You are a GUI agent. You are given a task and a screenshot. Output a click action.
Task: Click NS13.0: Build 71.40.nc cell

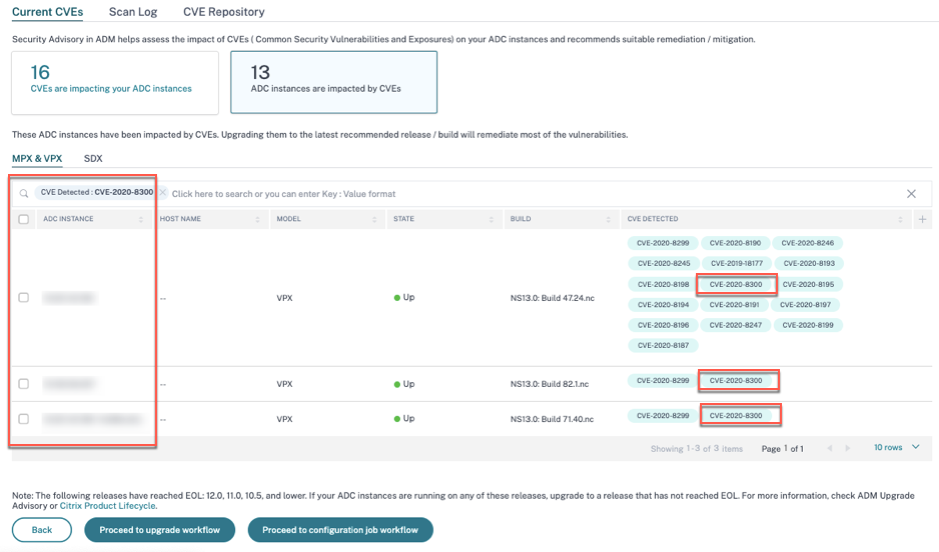click(x=552, y=419)
